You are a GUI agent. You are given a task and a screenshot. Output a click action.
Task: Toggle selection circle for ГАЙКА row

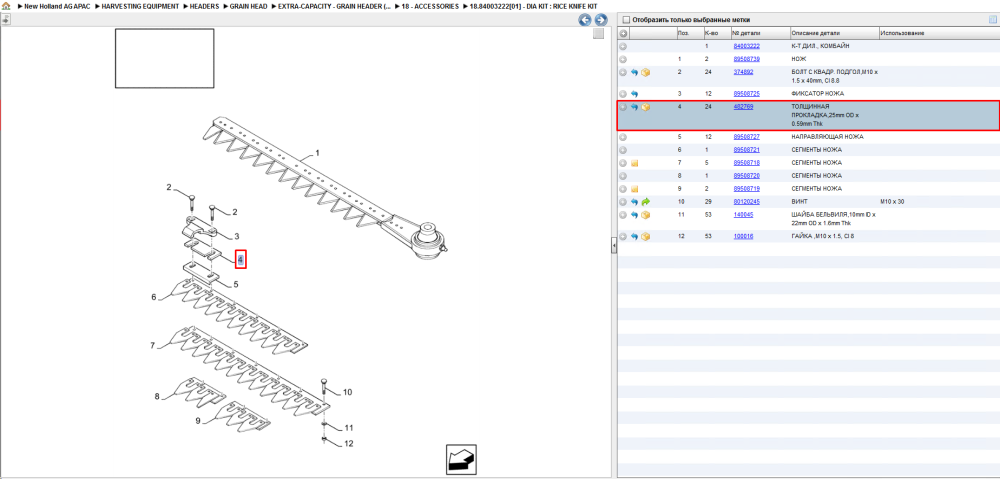pos(623,237)
